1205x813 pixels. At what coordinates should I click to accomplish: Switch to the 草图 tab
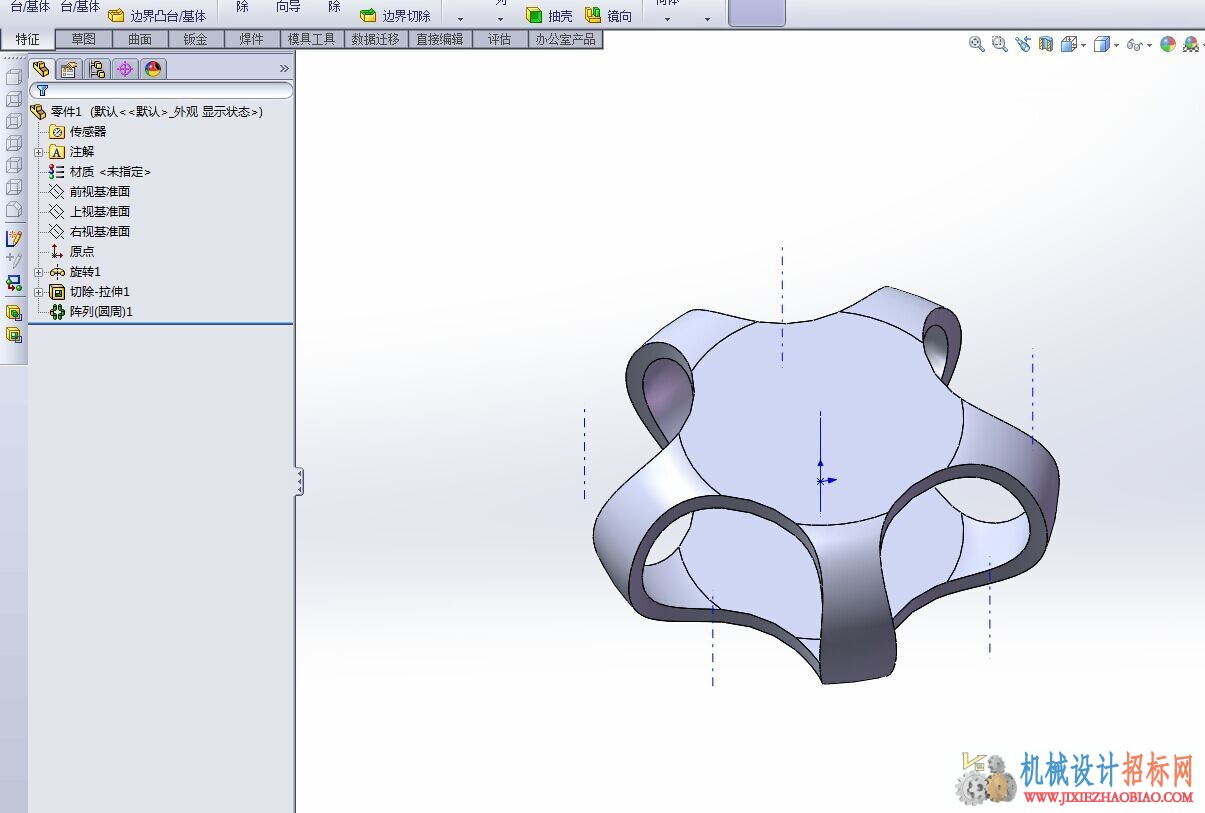[84, 39]
